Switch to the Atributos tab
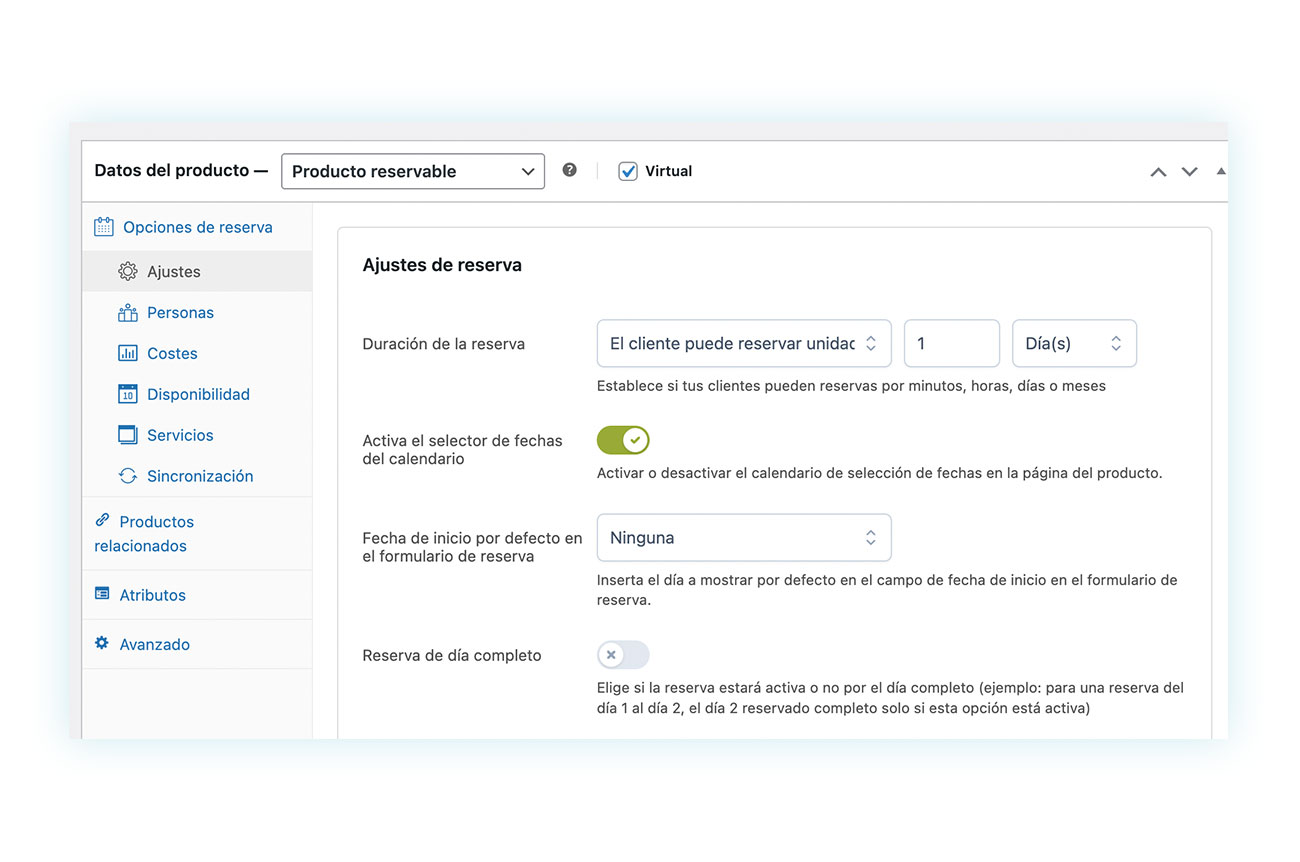This screenshot has width=1300, height=862. click(152, 594)
